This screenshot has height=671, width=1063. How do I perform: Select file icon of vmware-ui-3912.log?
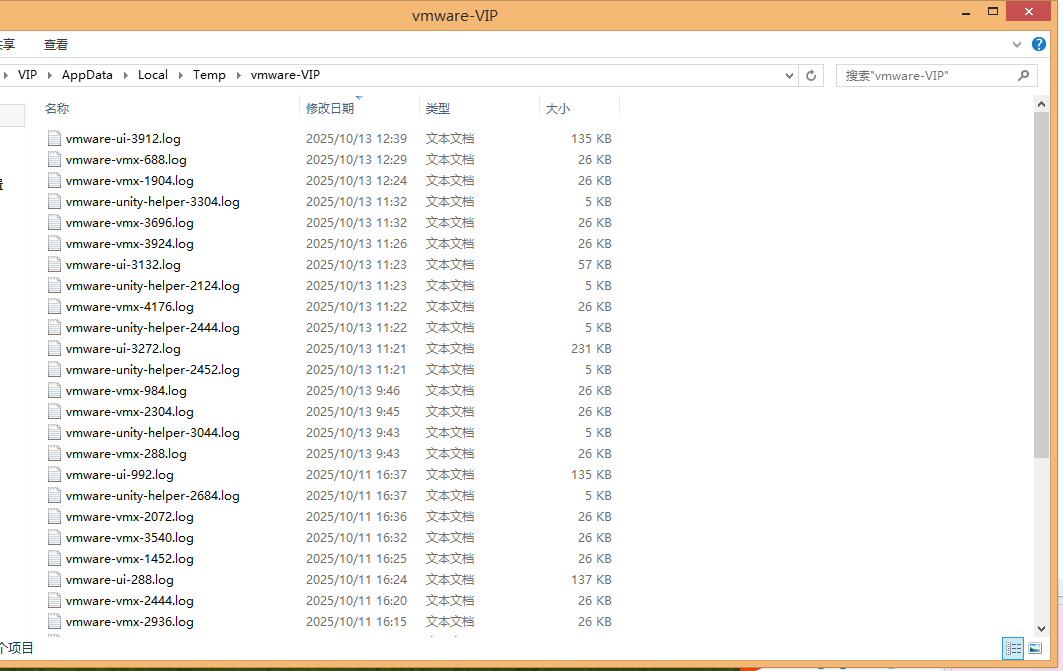(x=54, y=138)
